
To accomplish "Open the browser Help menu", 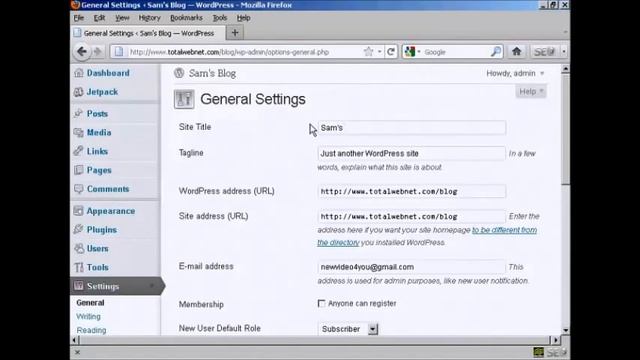I will 243,18.
